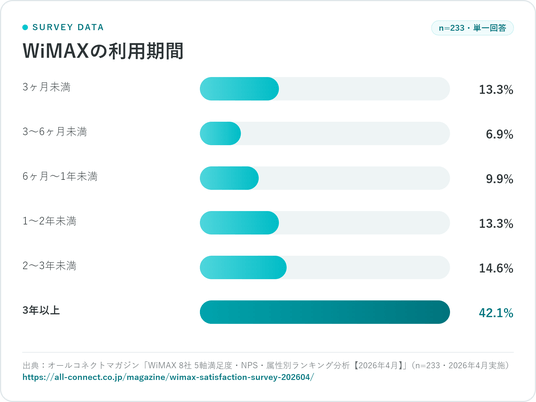Click the 6ヶ月〜1年未満 category label
The height and width of the screenshot is (402, 536).
[60, 176]
